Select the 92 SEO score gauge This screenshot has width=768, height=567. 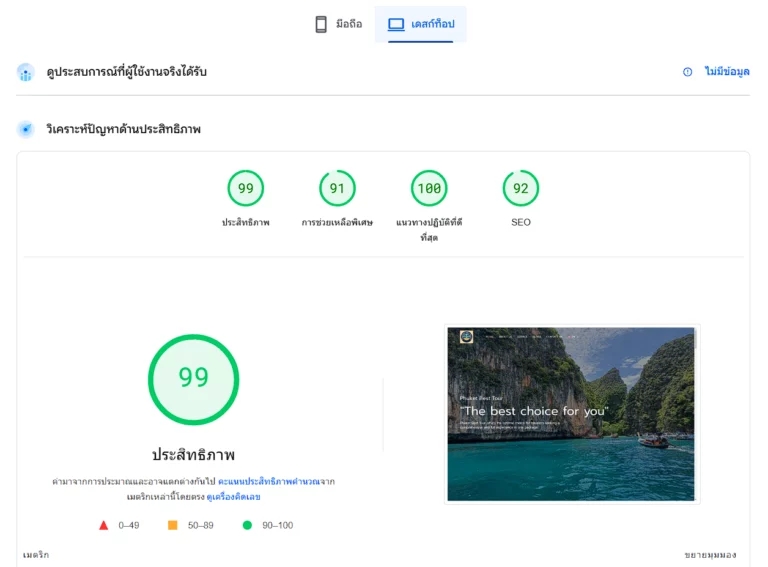[521, 189]
